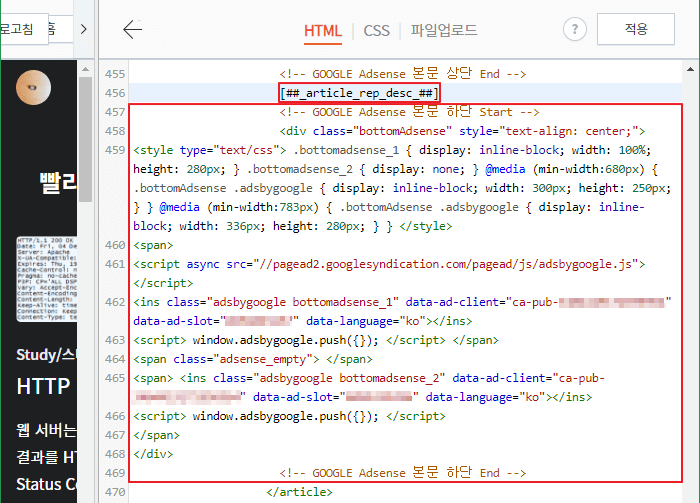Click the [##_article_rep_desc_##] code line
This screenshot has height=503, width=700.
point(359,93)
